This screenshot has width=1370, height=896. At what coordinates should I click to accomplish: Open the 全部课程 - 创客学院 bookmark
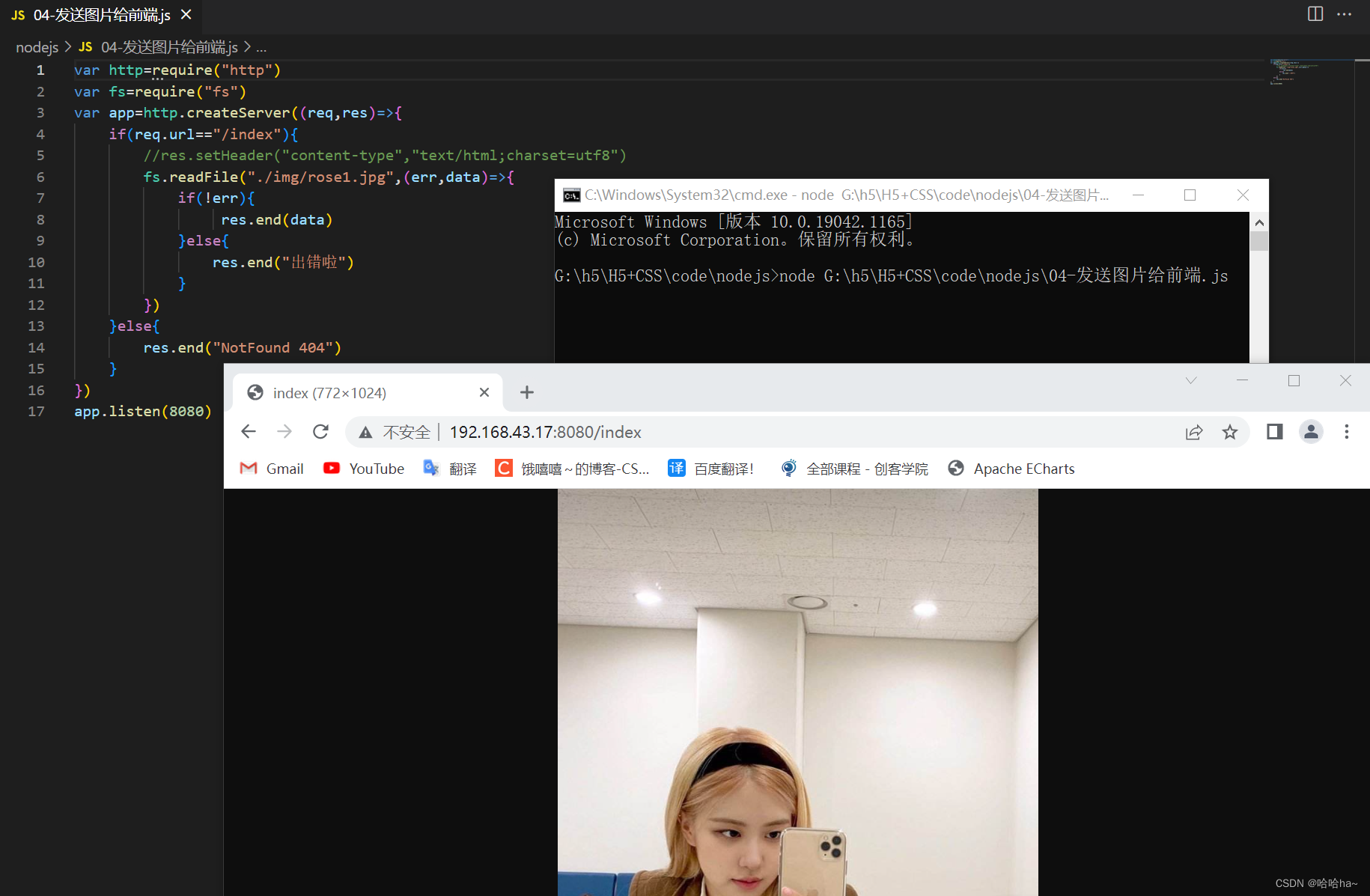click(853, 469)
